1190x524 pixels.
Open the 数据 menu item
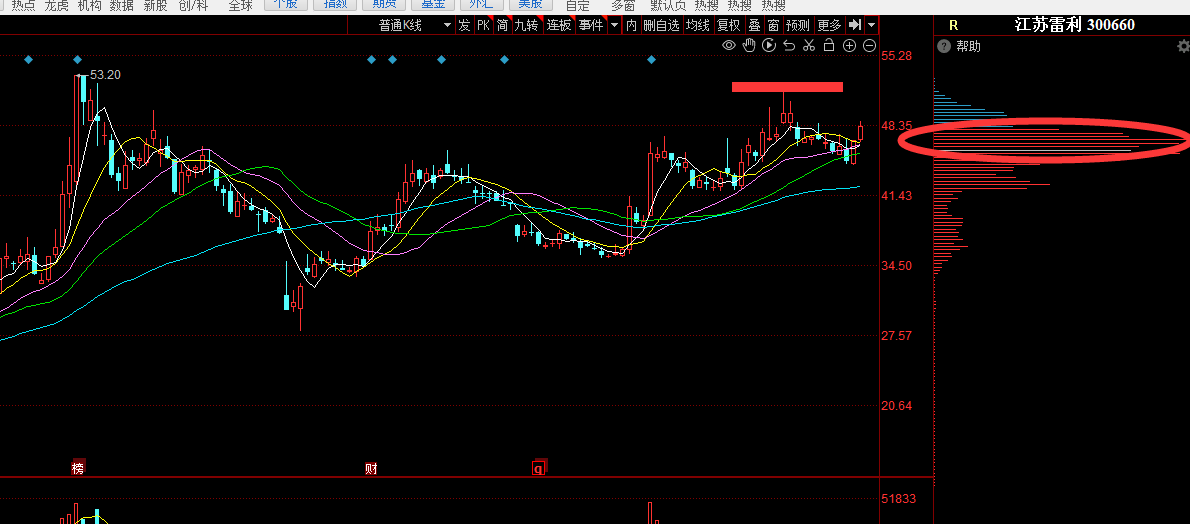point(122,5)
